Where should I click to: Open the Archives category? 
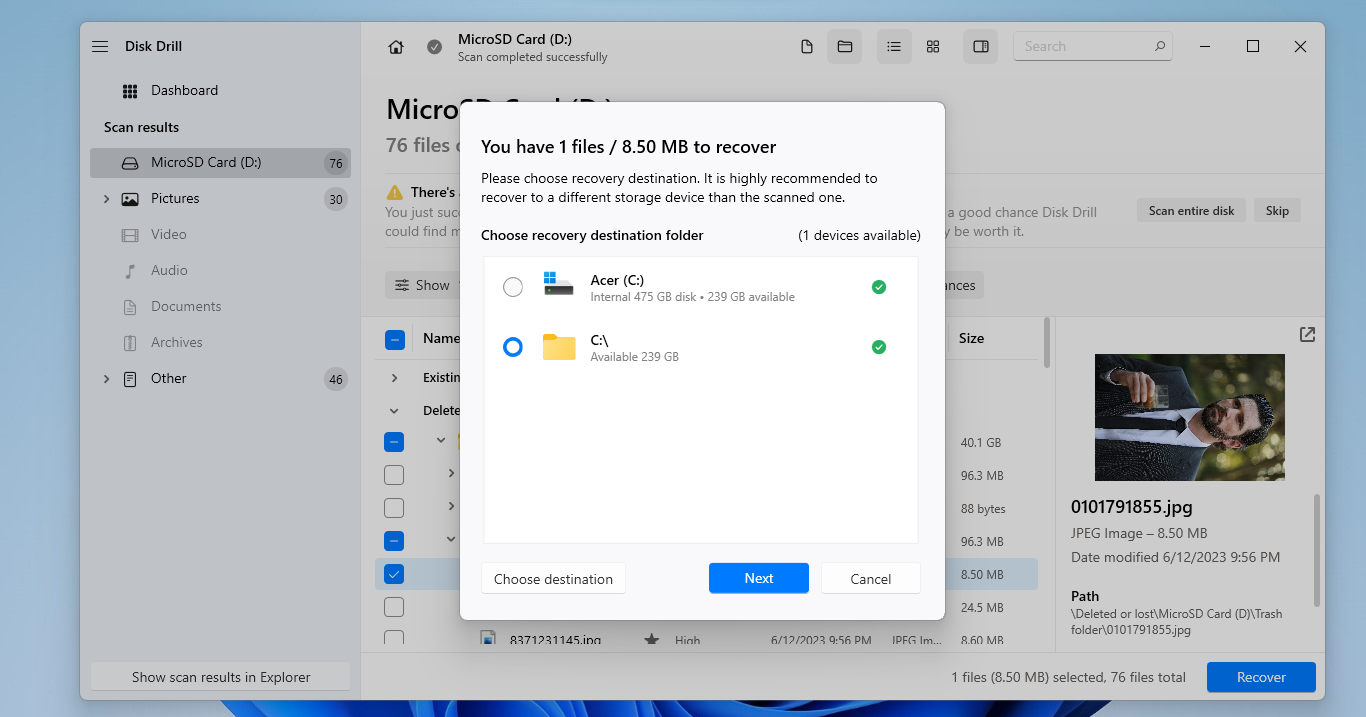coord(177,343)
